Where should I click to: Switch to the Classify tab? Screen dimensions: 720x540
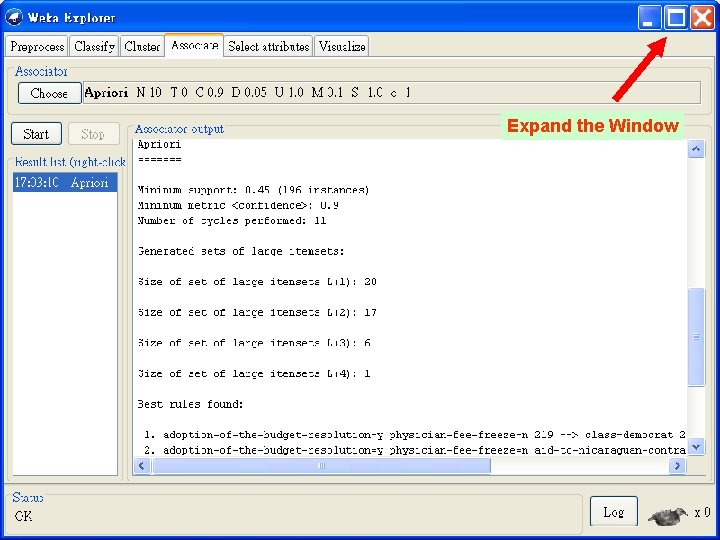point(94,46)
